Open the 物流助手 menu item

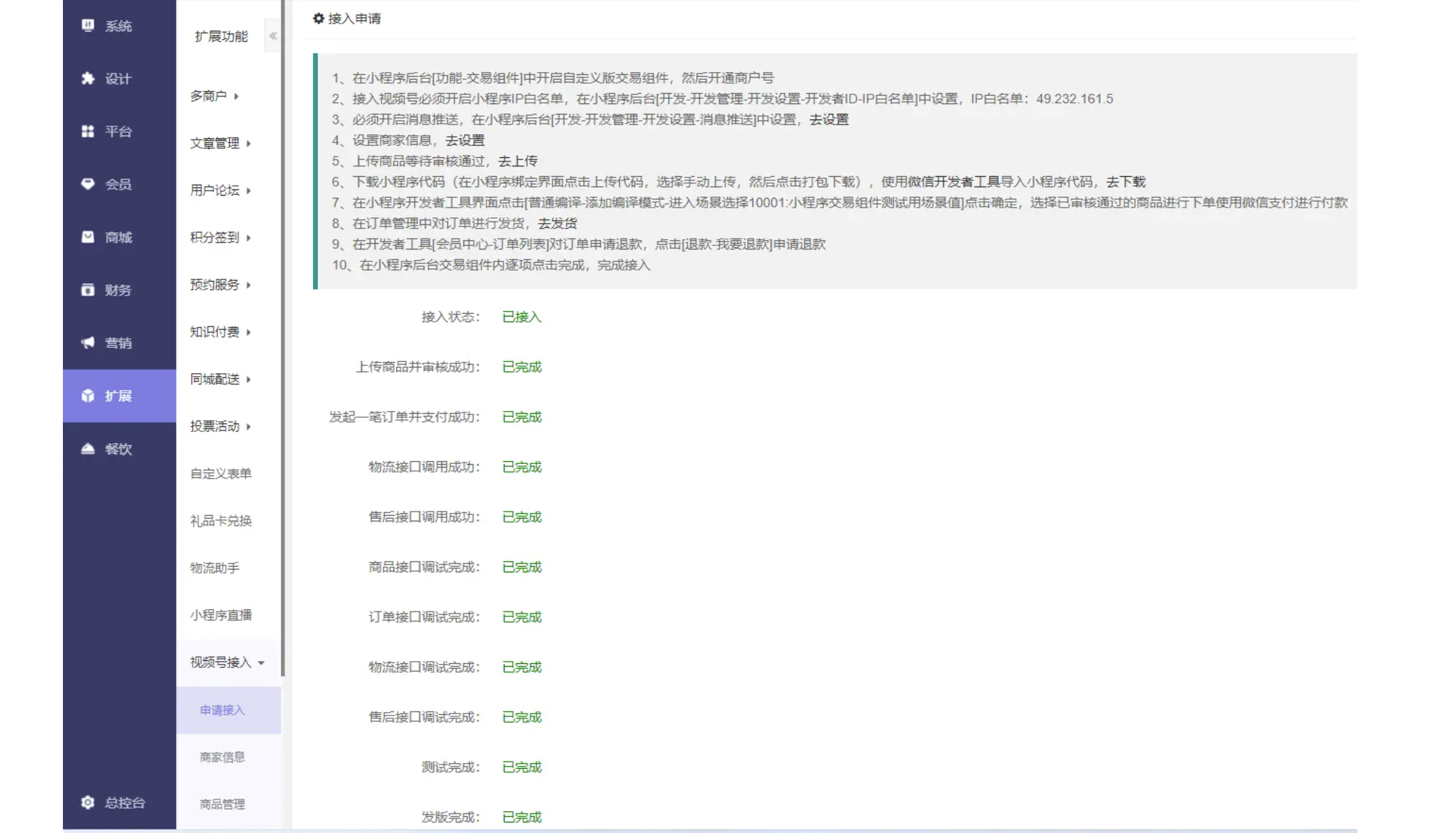coord(215,568)
